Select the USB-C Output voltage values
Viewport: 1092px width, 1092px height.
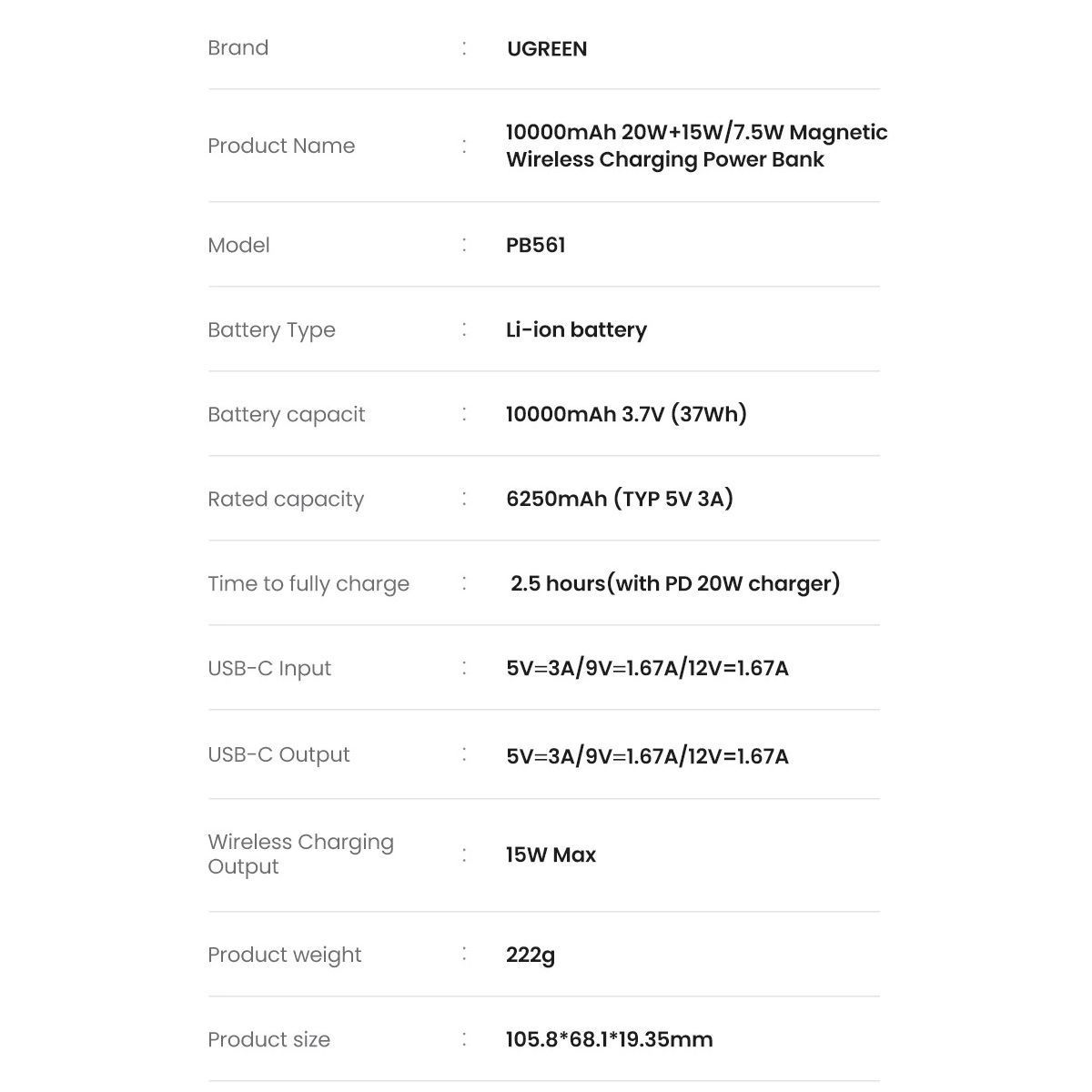647,756
